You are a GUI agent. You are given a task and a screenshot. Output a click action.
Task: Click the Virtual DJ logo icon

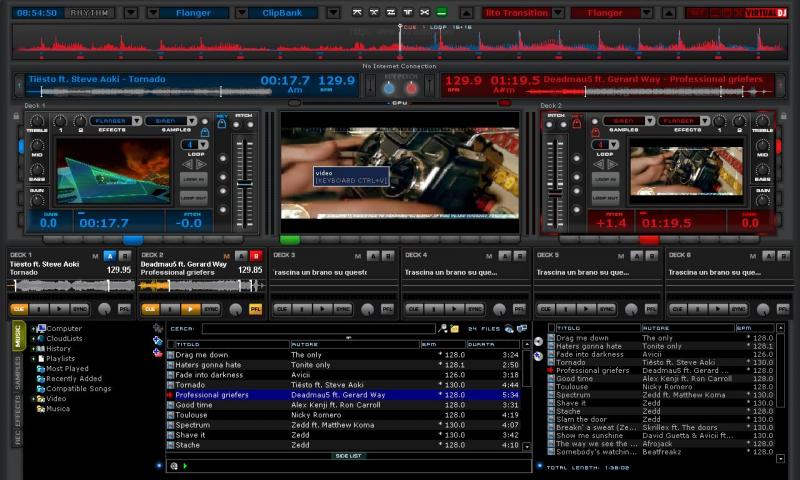click(766, 13)
